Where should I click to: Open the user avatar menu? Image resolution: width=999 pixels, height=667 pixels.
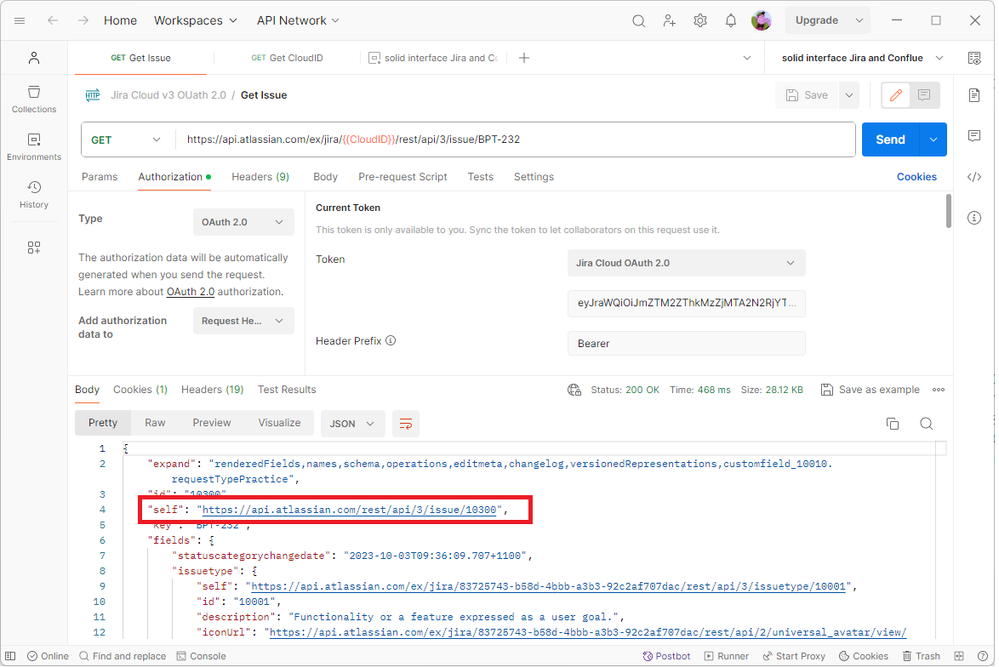(x=761, y=20)
